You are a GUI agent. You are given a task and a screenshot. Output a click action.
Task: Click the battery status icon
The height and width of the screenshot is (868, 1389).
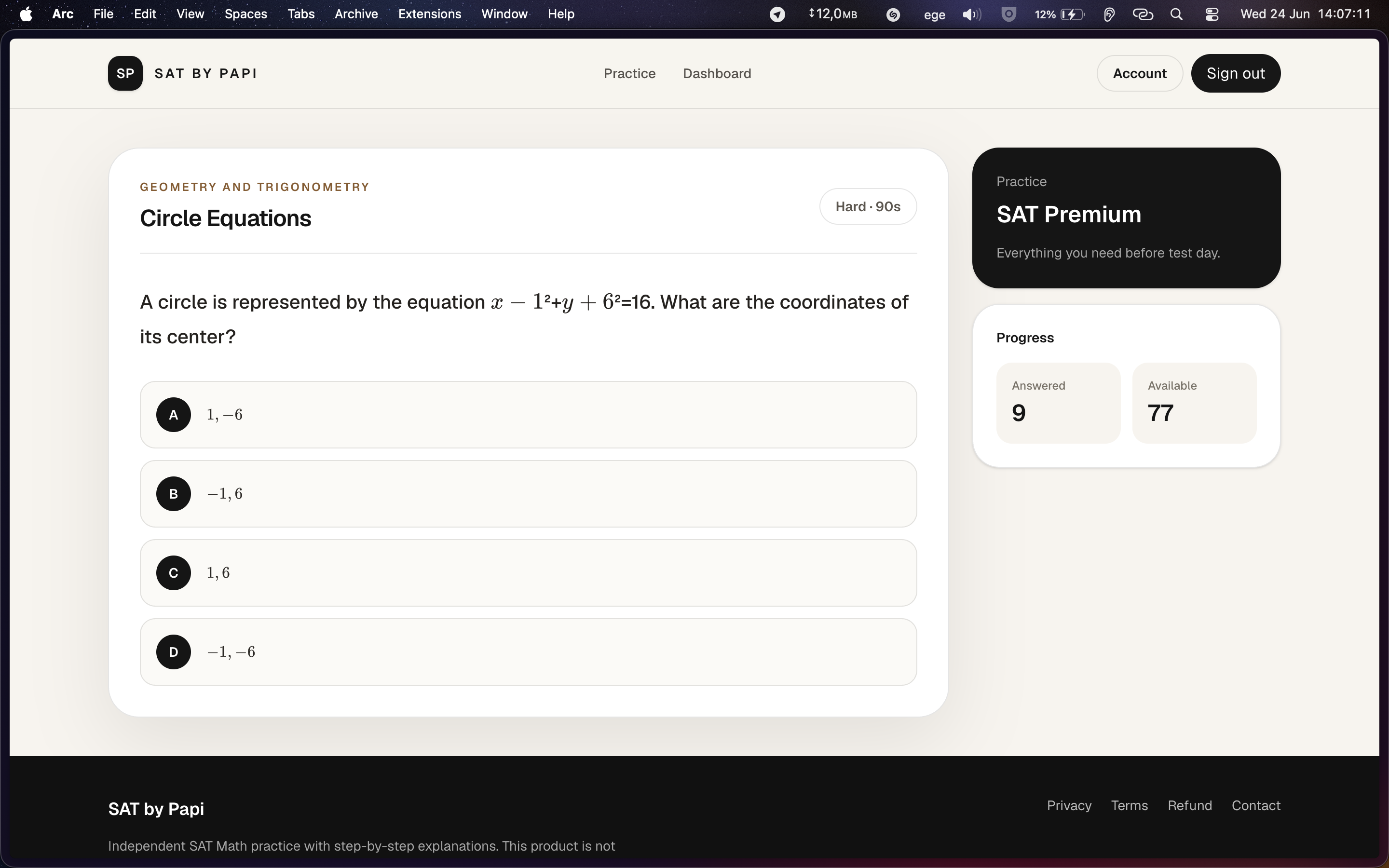click(x=1072, y=14)
